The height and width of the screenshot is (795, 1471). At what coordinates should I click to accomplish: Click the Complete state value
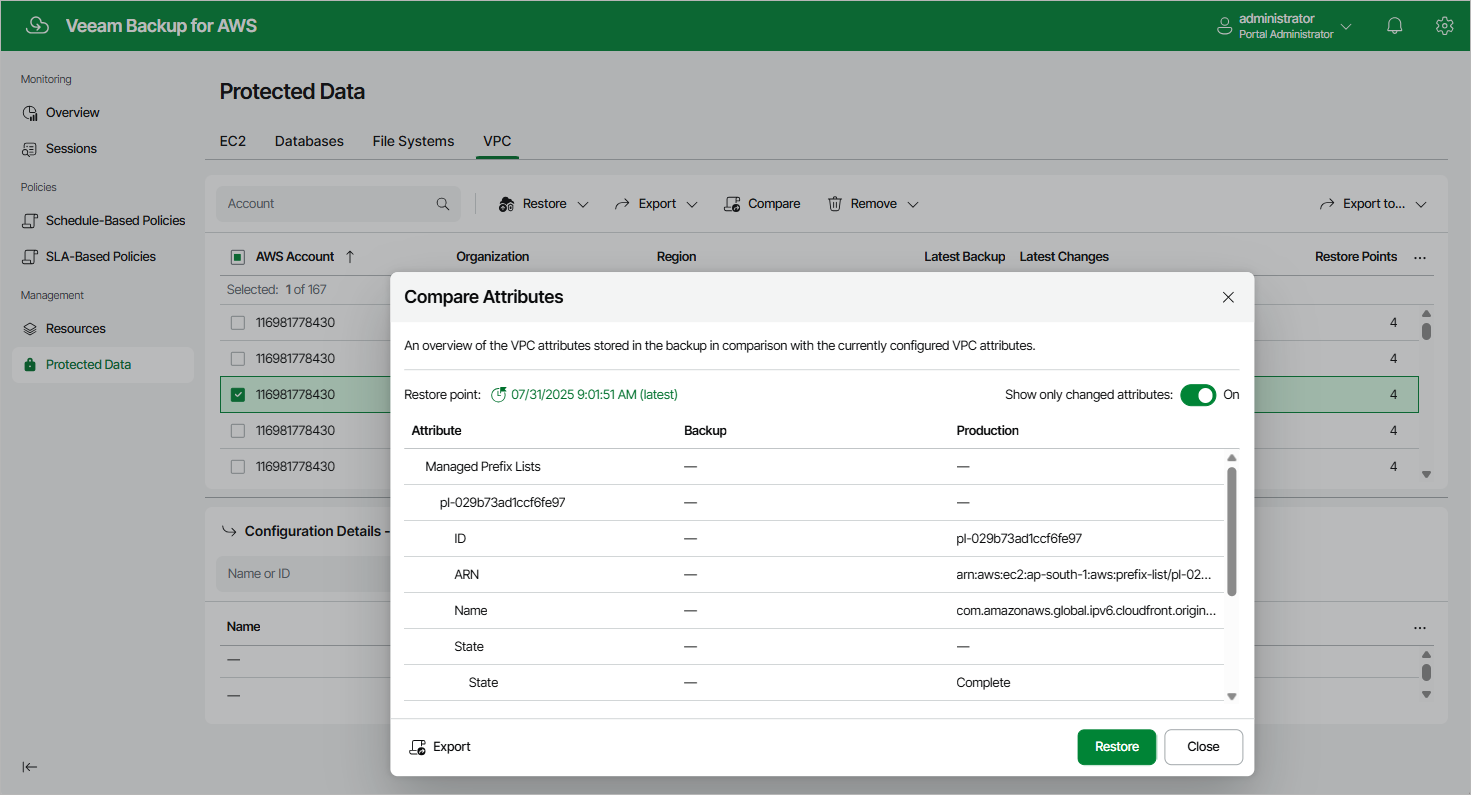(x=983, y=683)
